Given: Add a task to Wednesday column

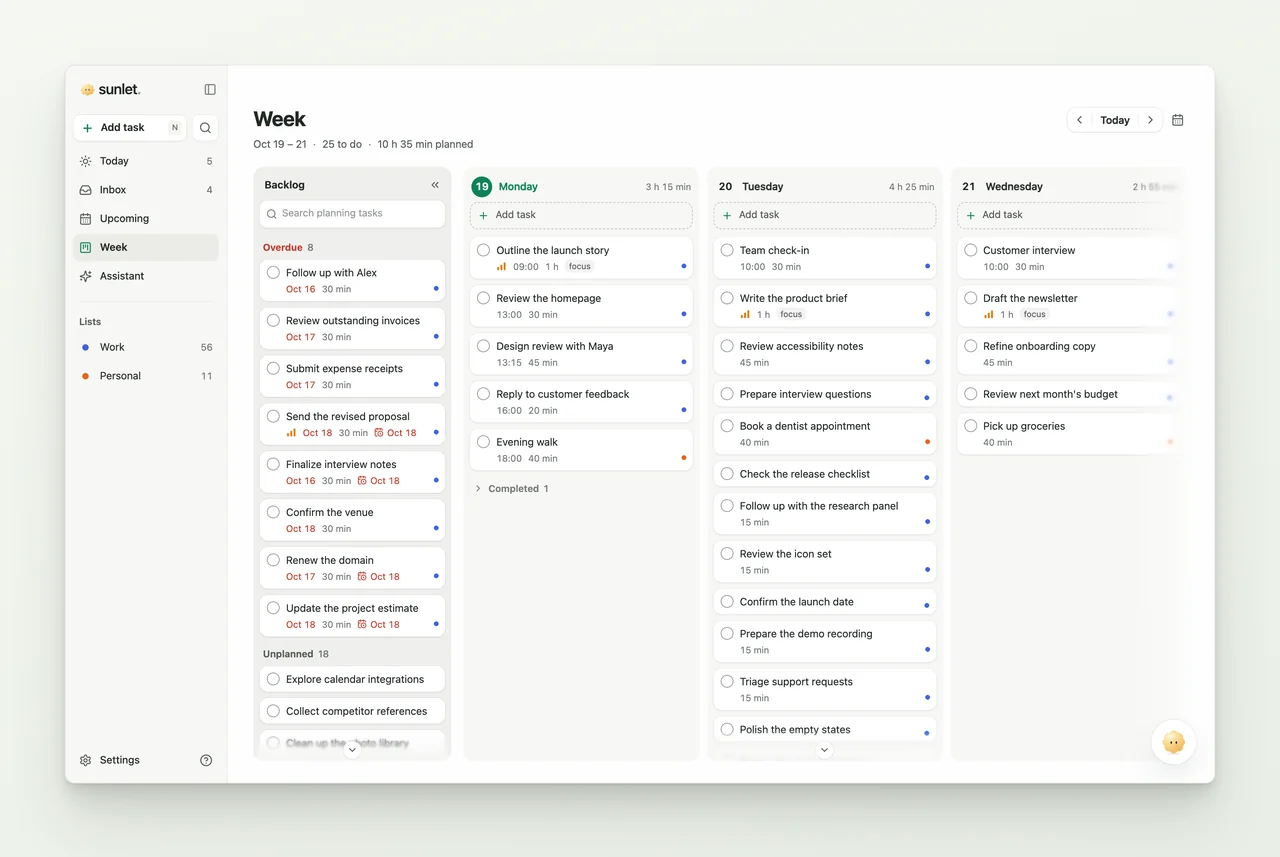Looking at the screenshot, I should pyautogui.click(x=1068, y=215).
